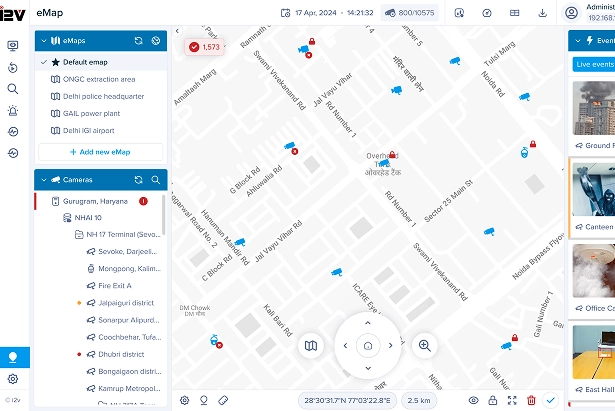This screenshot has height=411, width=615.
Task: Refresh the eMaps panel list
Action: [138, 41]
